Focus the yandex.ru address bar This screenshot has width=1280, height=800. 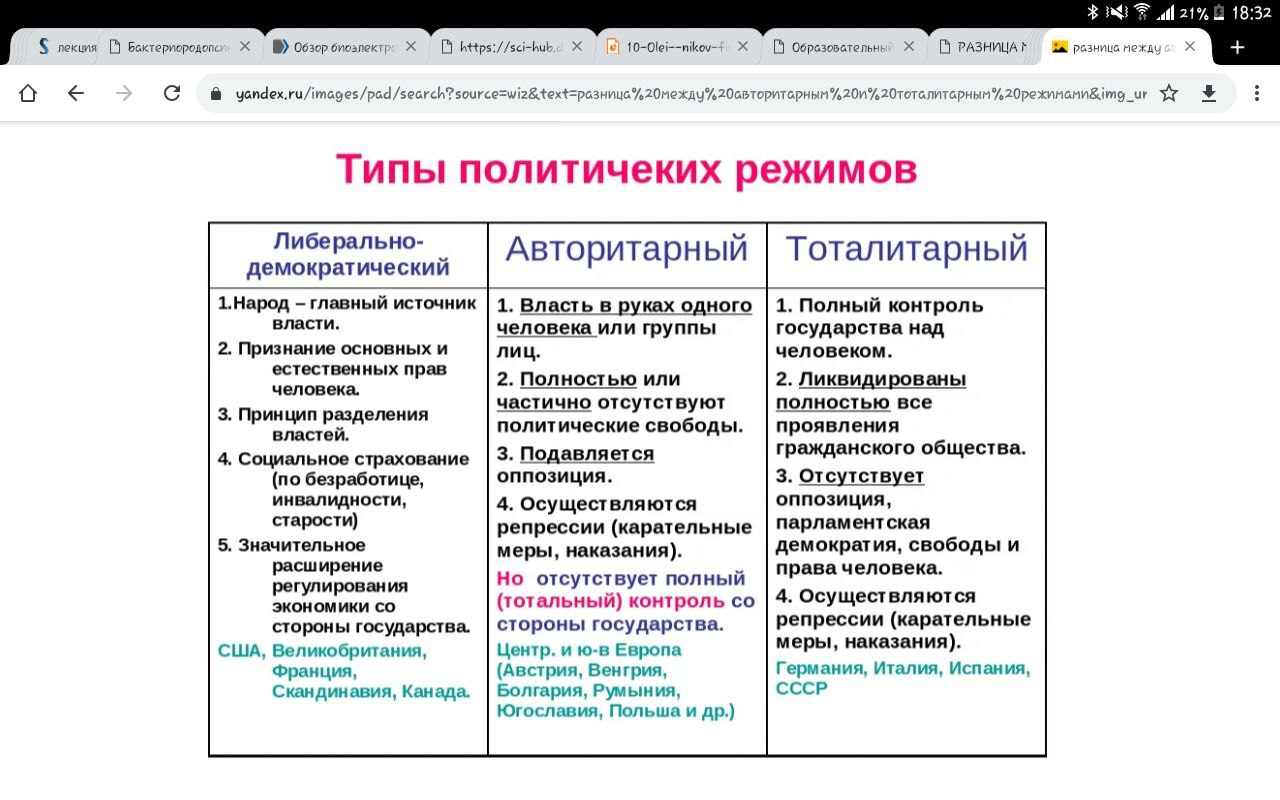coord(690,94)
